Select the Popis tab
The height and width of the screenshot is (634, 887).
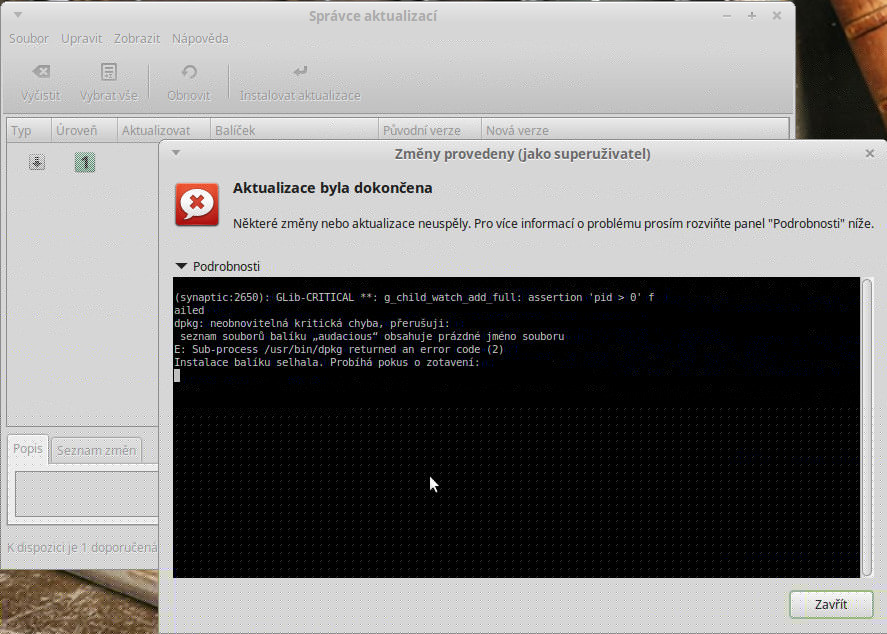(28, 449)
